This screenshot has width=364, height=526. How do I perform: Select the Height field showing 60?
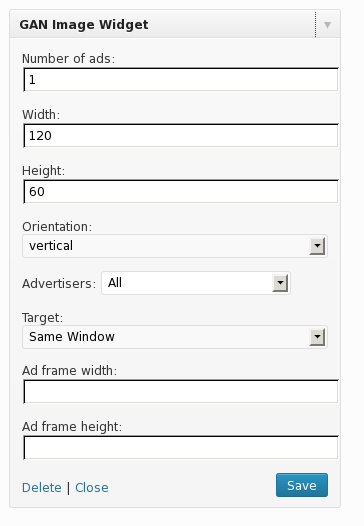[180, 192]
